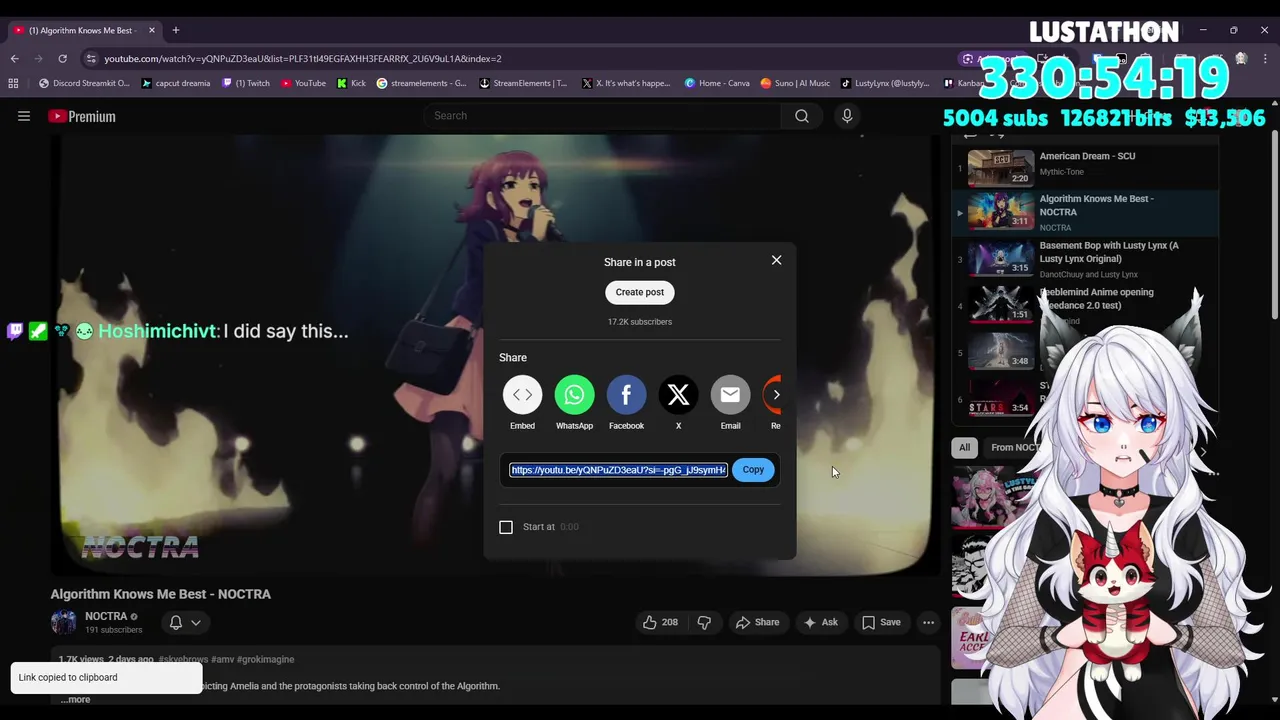Like the video thumbs up
The image size is (1280, 720).
click(x=659, y=622)
